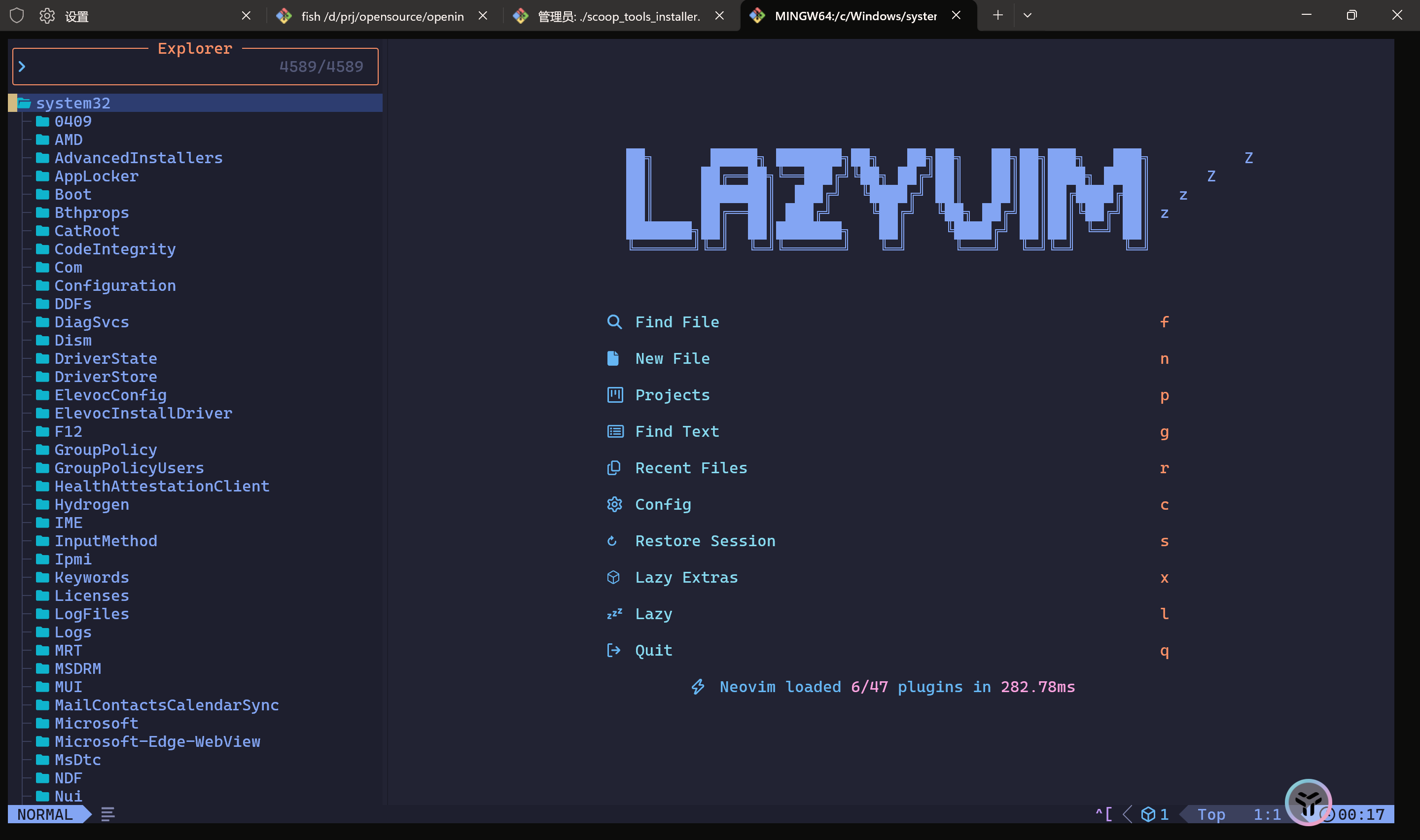The height and width of the screenshot is (840, 1420).
Task: Open Config from the dashboard
Action: coord(888,504)
